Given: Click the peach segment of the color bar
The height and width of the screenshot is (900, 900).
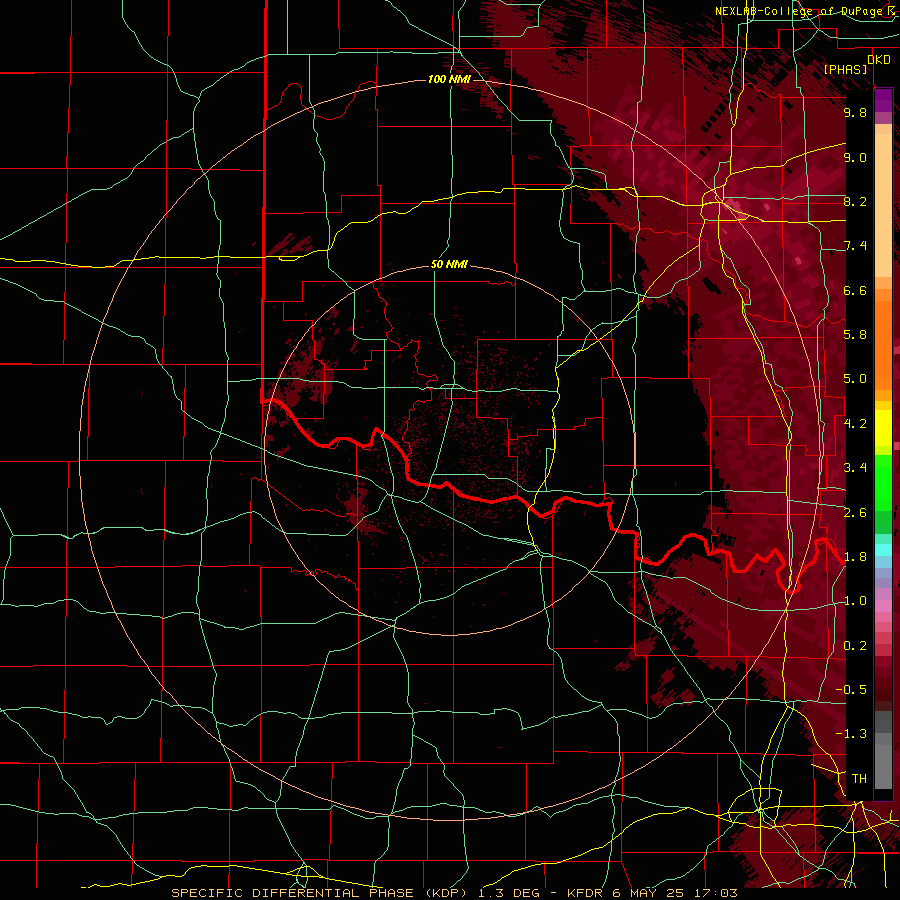Looking at the screenshot, I should pyautogui.click(x=883, y=201).
